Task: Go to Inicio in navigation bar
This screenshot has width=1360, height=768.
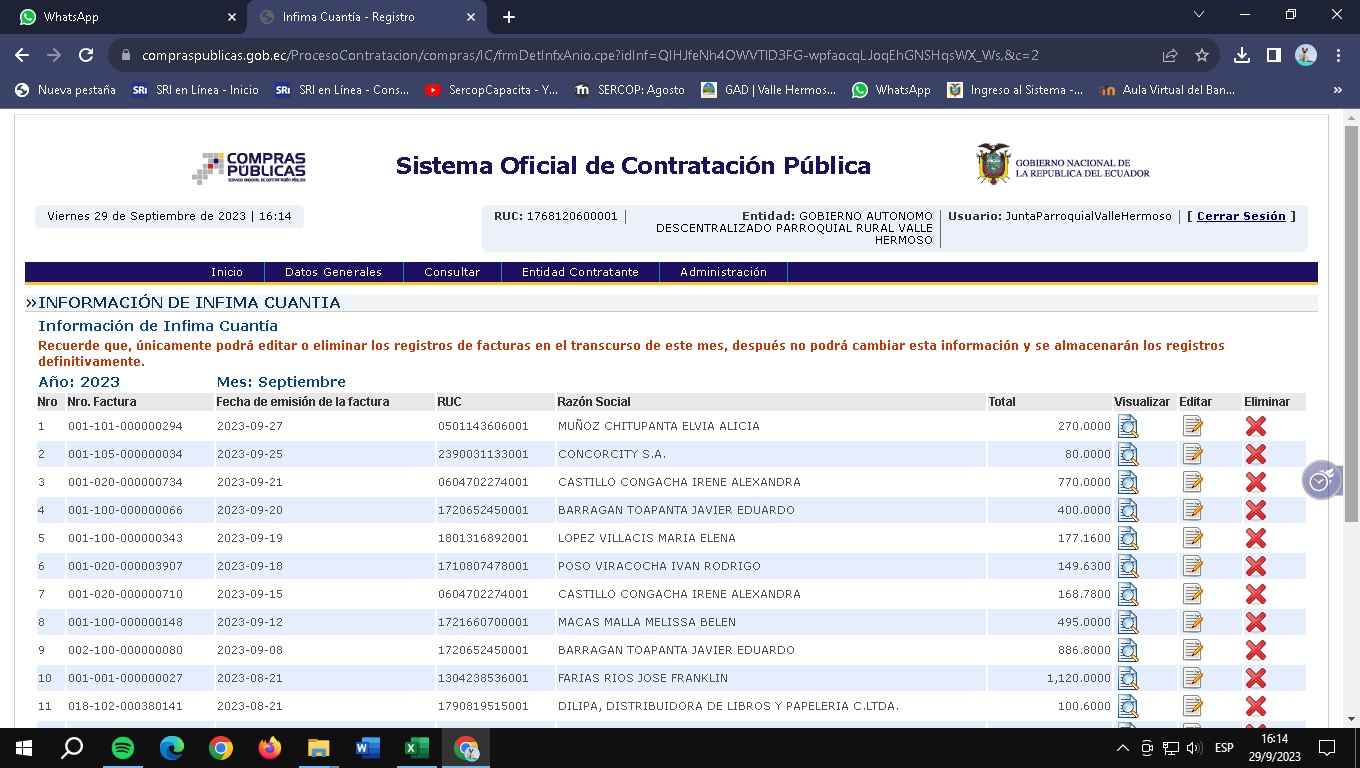Action: (227, 272)
